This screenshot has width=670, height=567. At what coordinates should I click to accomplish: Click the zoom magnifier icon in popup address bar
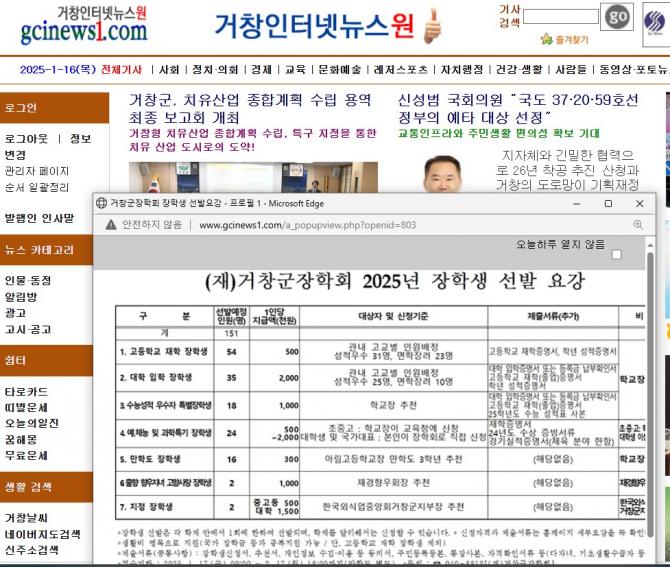click(638, 225)
